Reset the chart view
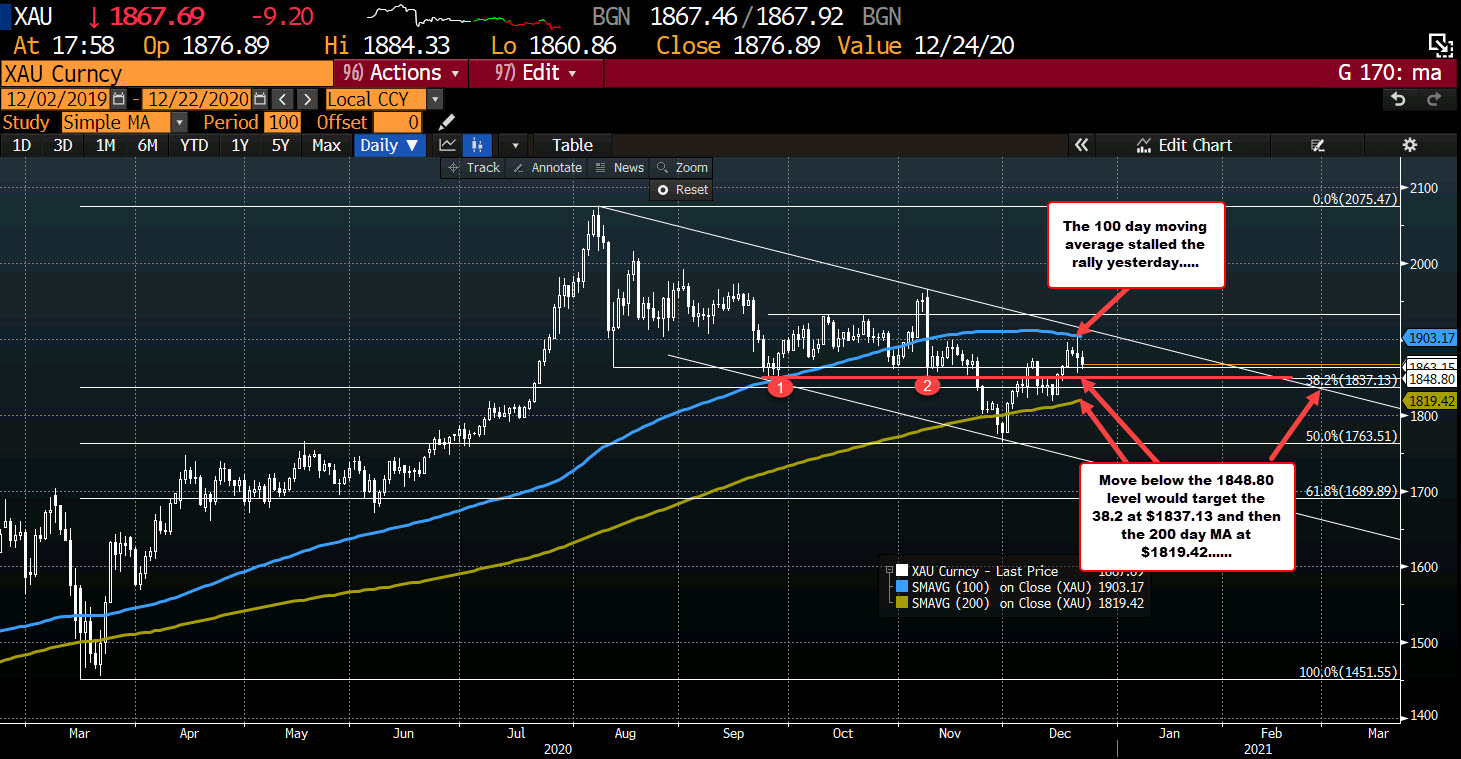 (x=681, y=189)
